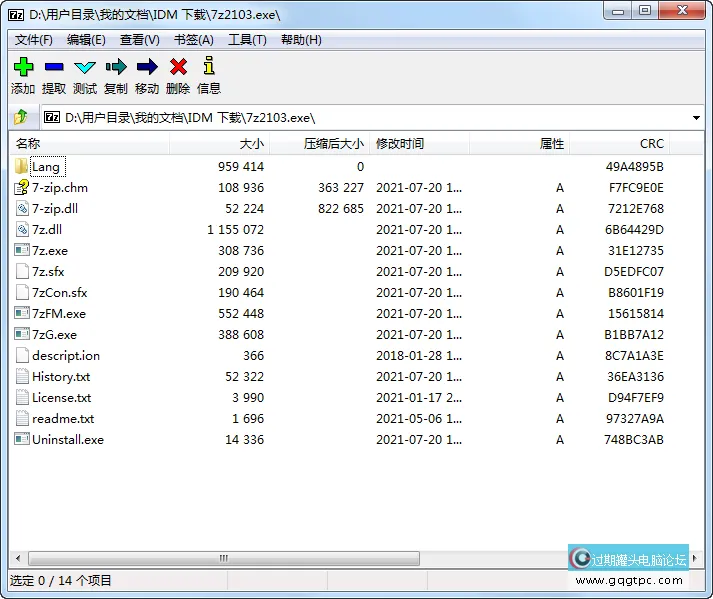Click the 7-zip.chm help file icon

coord(21,187)
